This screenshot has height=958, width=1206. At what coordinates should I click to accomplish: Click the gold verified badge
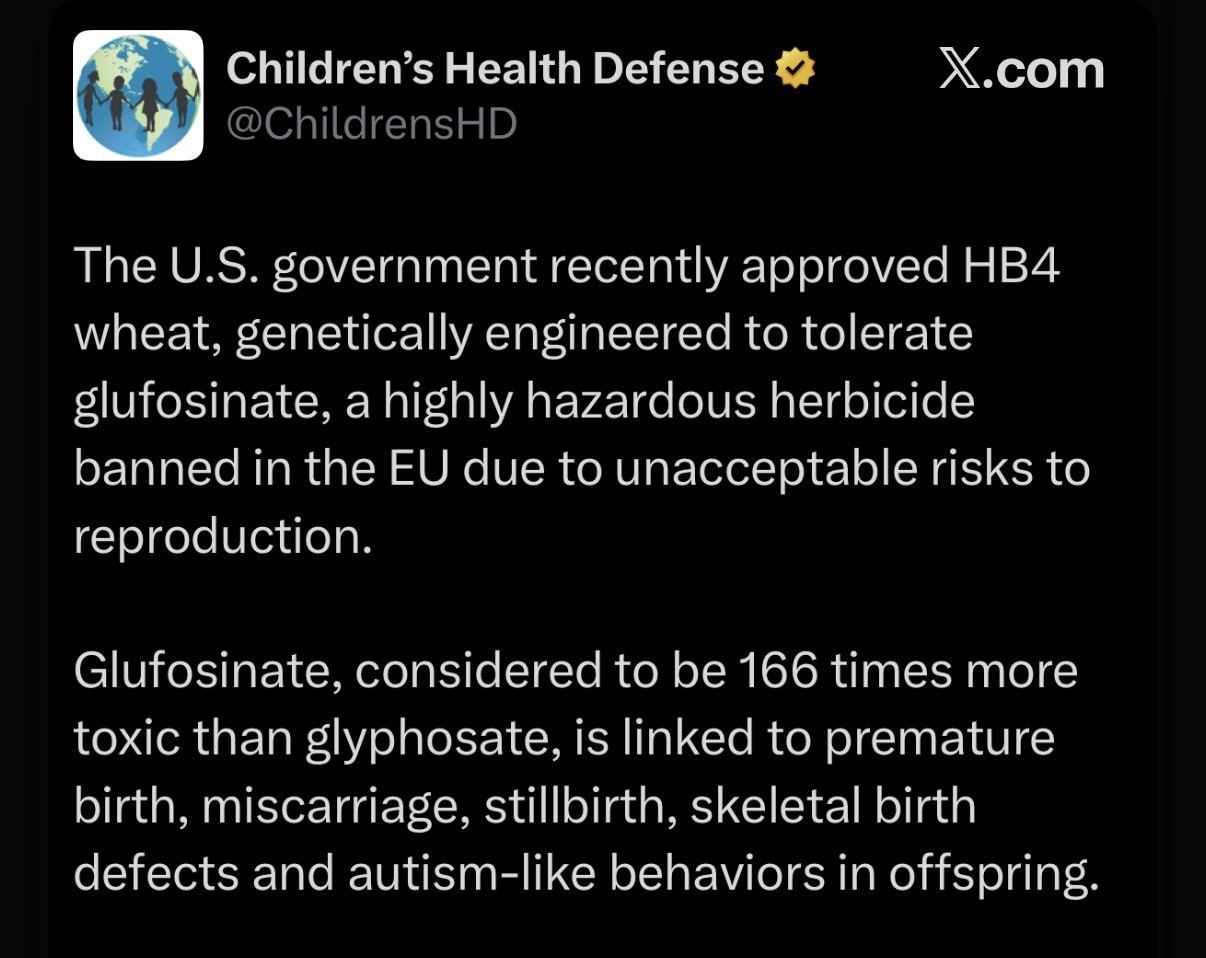pos(796,69)
